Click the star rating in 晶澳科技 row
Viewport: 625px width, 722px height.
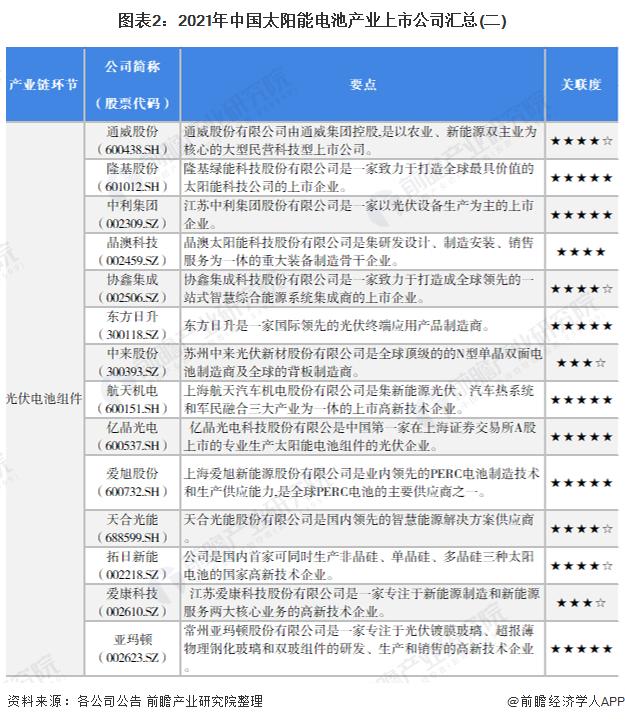click(581, 252)
